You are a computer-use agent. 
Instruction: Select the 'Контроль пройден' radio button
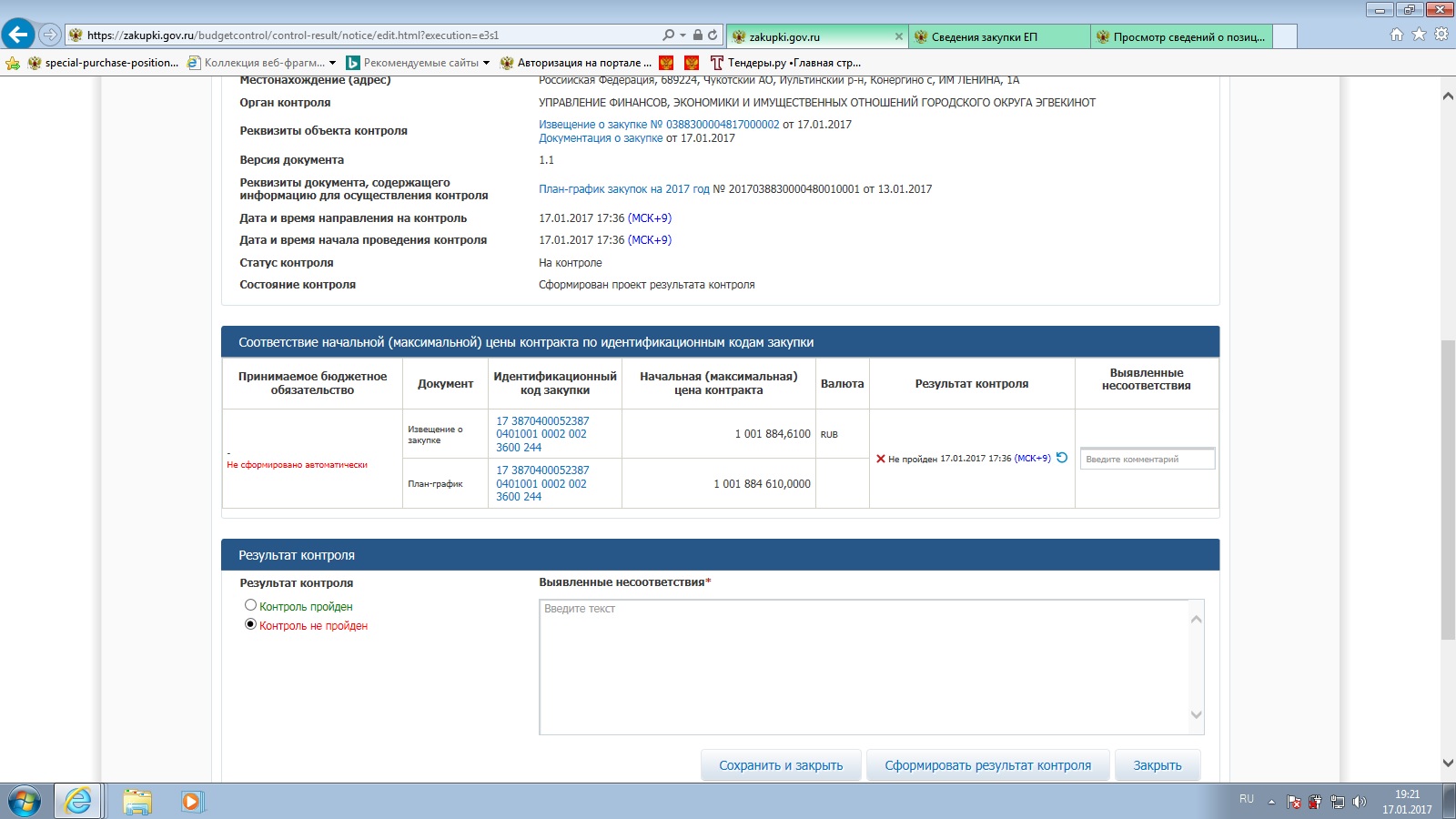click(x=250, y=605)
